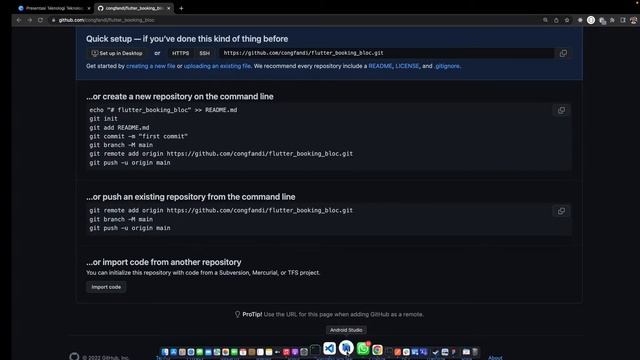This screenshot has height=360, width=640.
Task: Click the echo README.md command line
Action: [163, 110]
